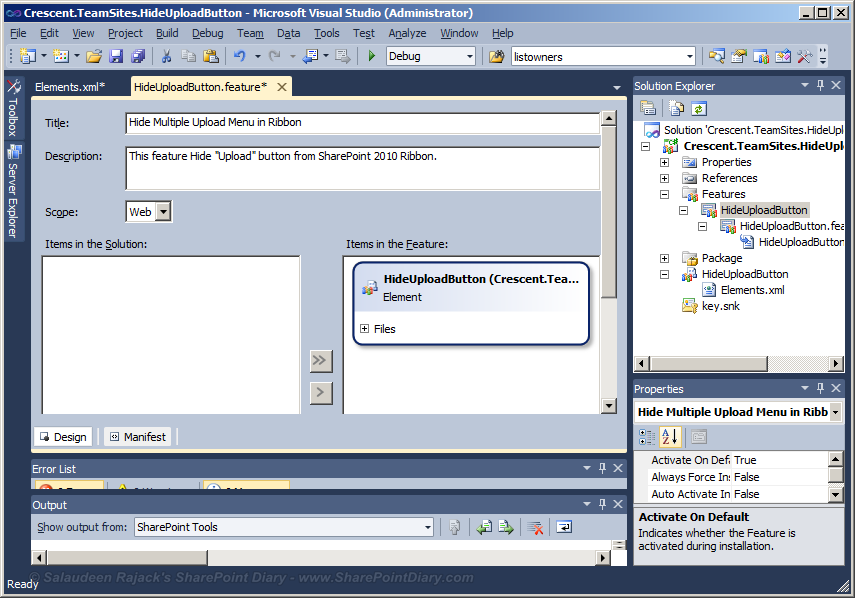Click the Redo toolbar icon
Screen dimensions: 855x598
(x=275, y=56)
